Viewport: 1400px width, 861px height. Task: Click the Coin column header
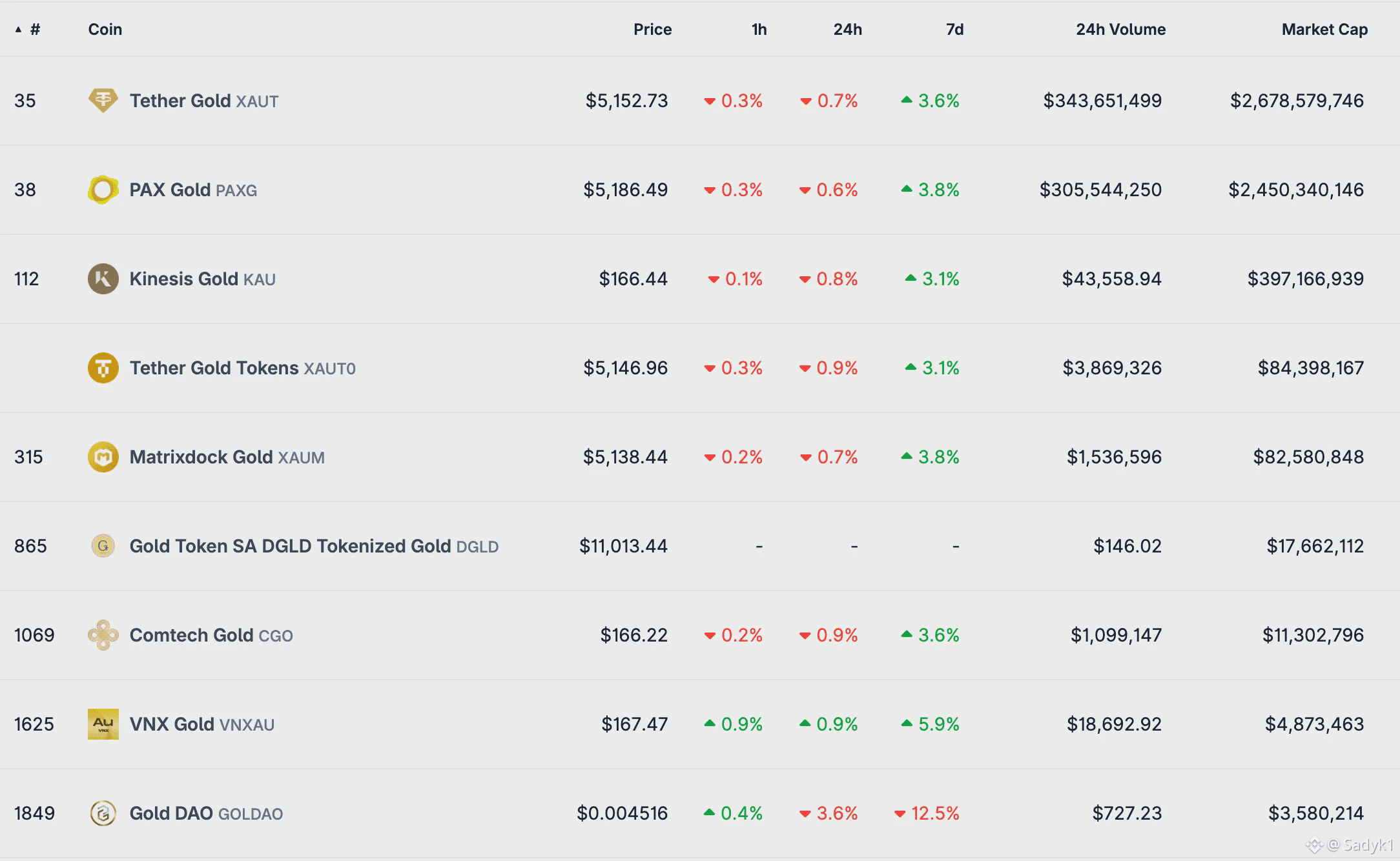[x=105, y=29]
